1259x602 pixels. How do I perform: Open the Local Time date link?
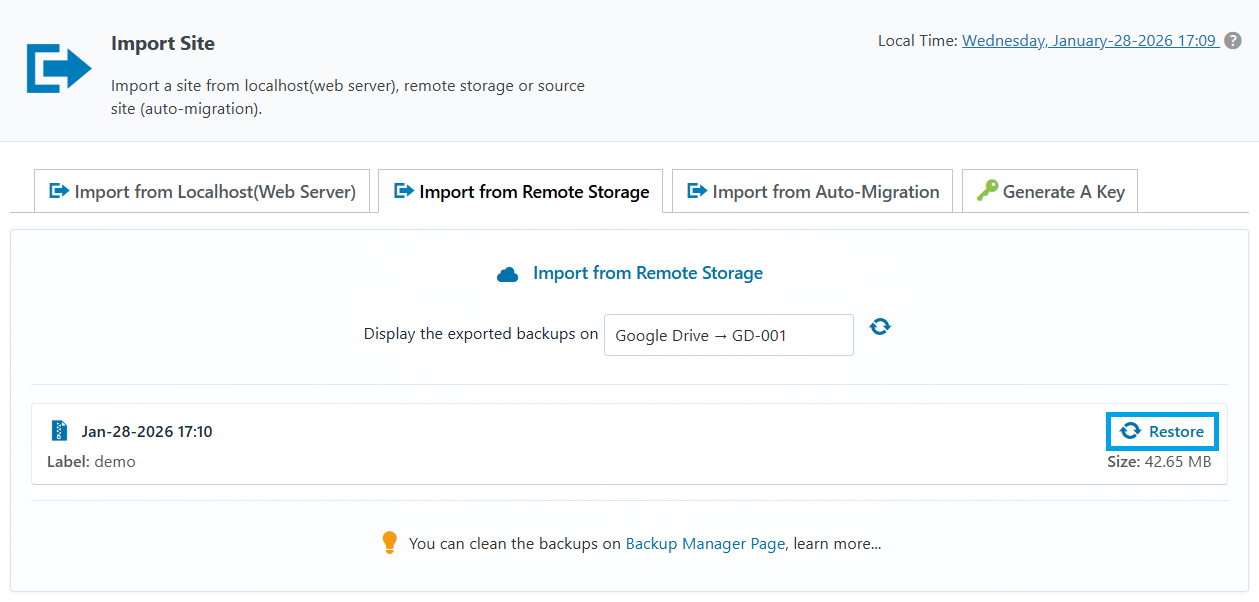(x=1088, y=41)
